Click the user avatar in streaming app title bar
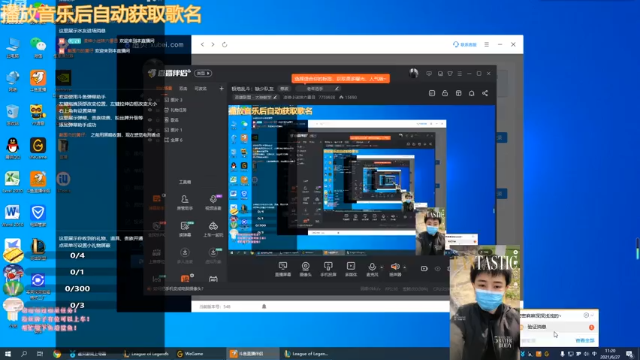The width and height of the screenshot is (640, 360). click(x=413, y=73)
